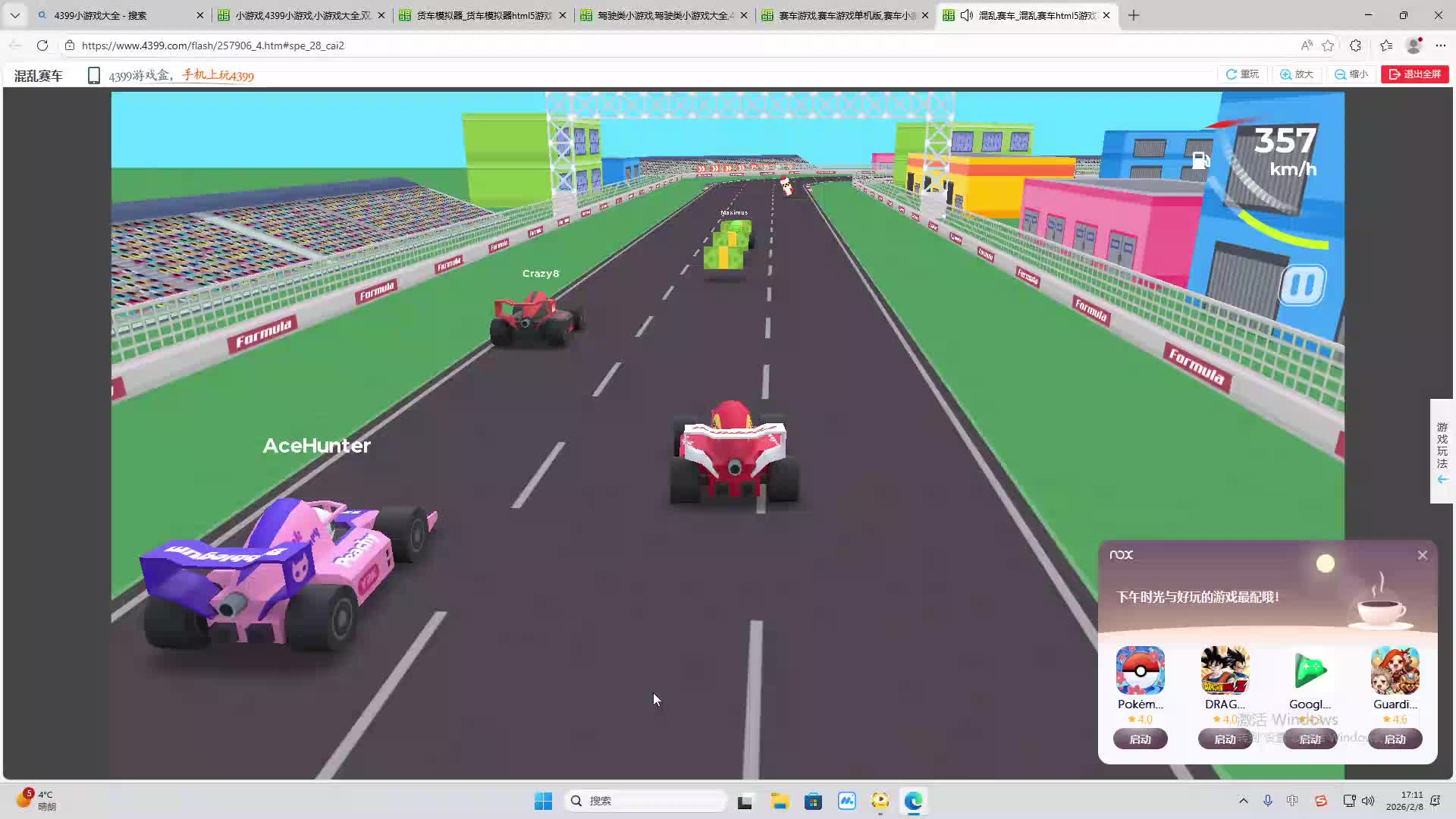Click the 重玩 replay button
The image size is (1456, 819).
tap(1242, 74)
